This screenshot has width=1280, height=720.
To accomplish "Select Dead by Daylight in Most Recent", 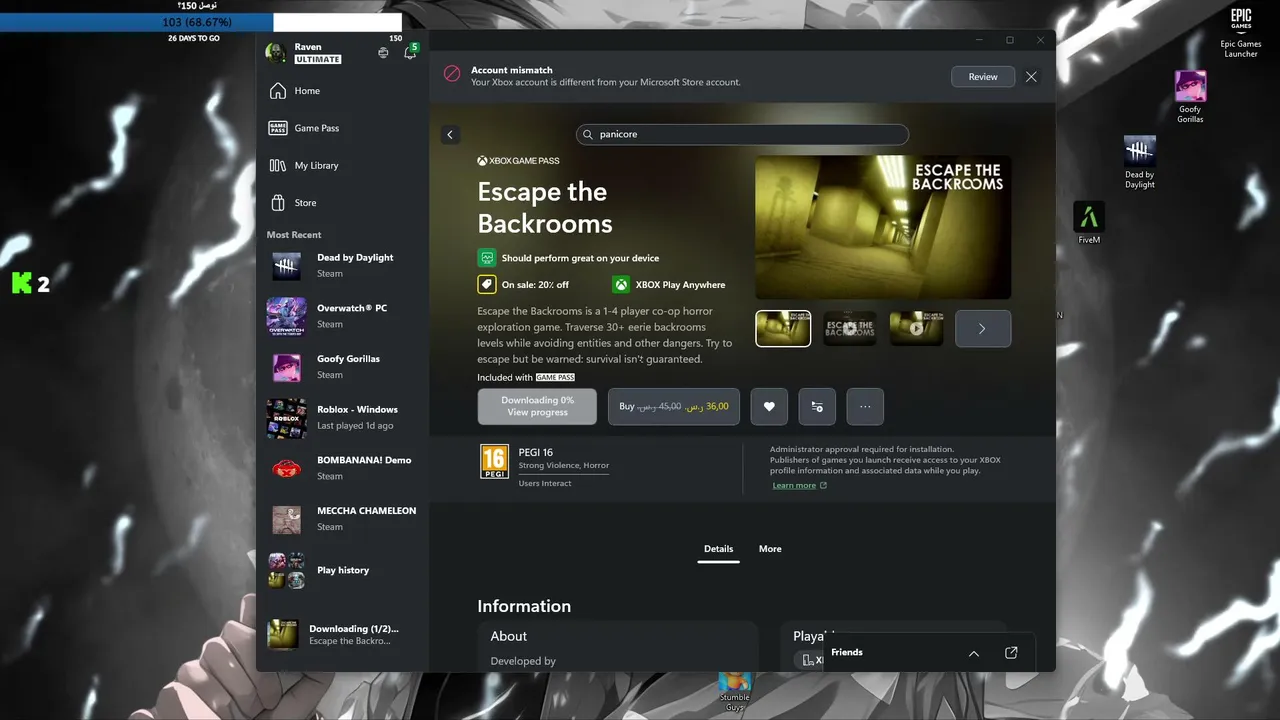I will point(342,265).
